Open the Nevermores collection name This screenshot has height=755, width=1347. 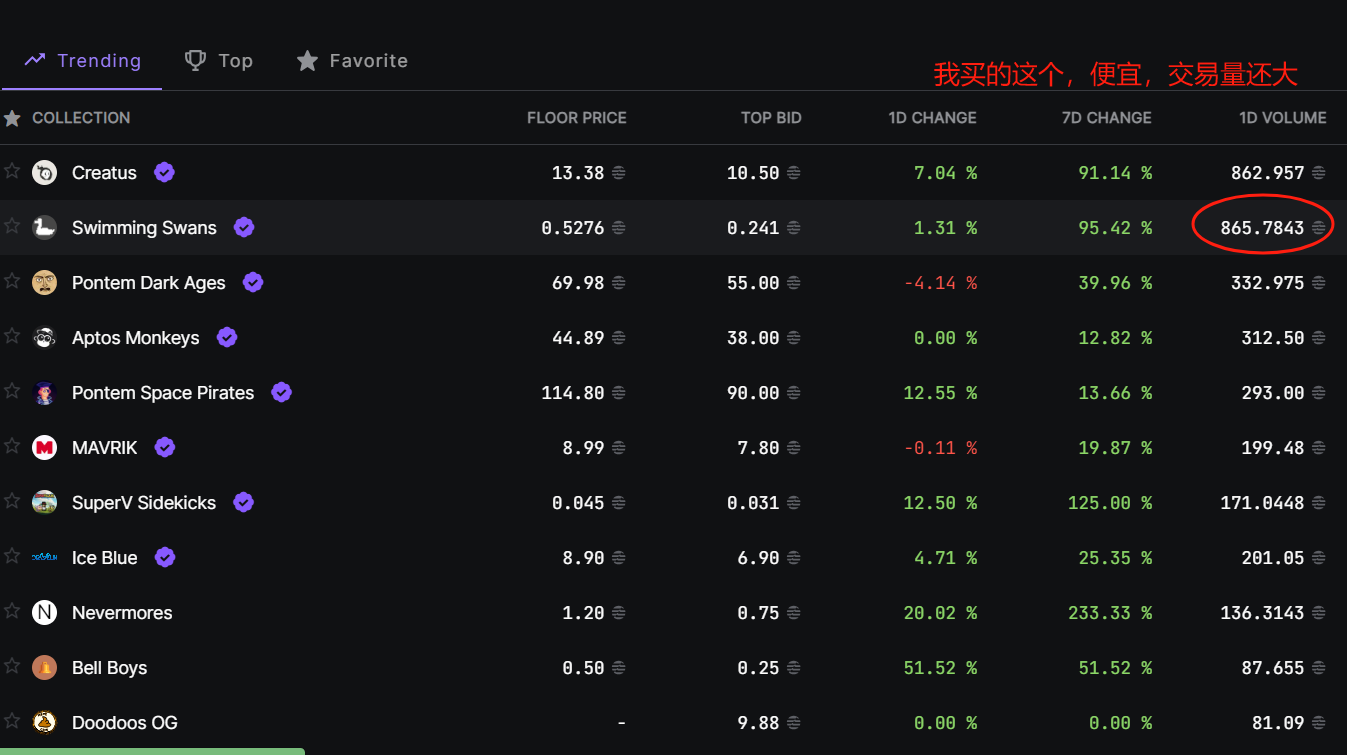[x=122, y=613]
